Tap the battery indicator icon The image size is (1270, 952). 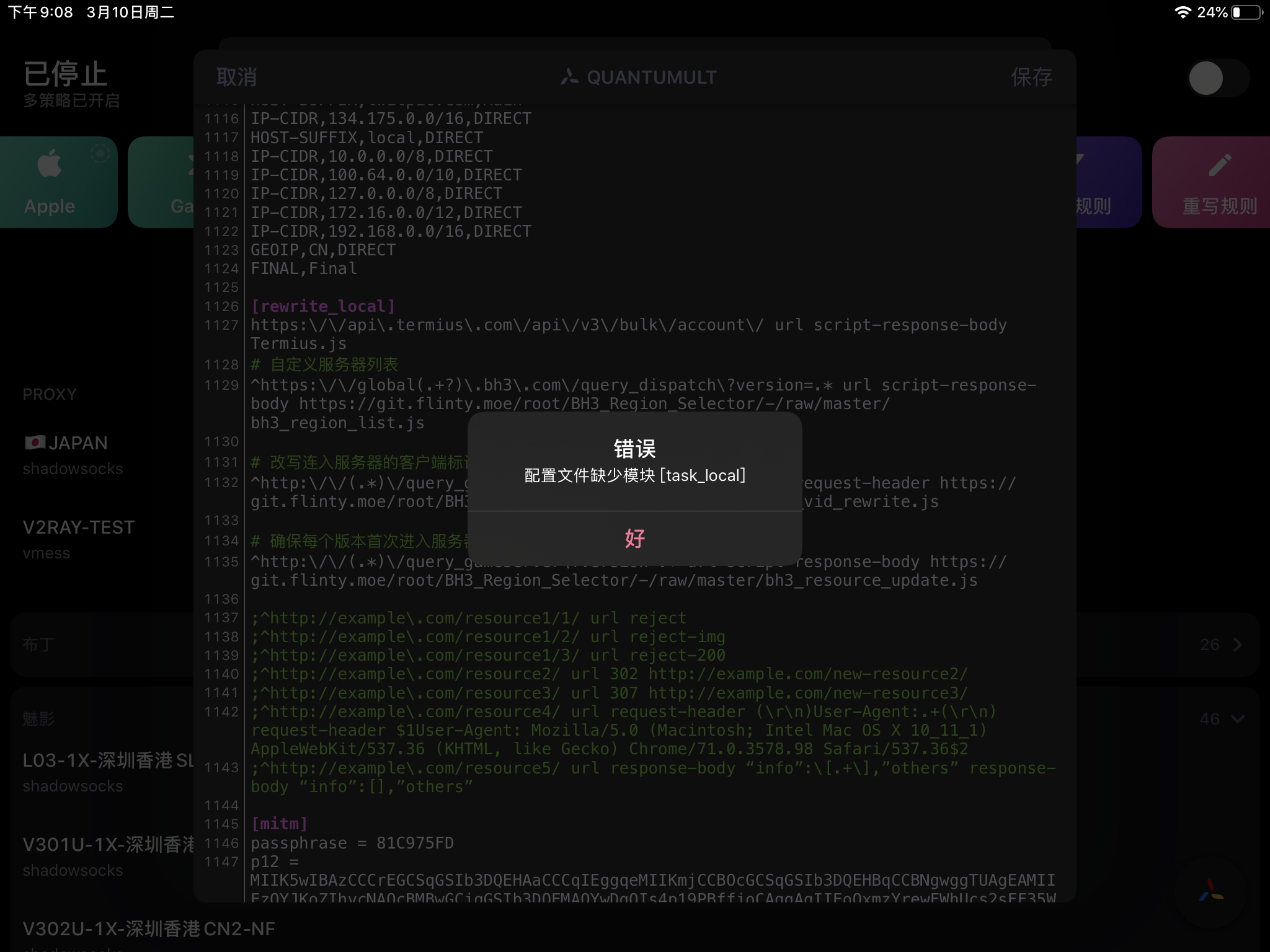pyautogui.click(x=1246, y=12)
